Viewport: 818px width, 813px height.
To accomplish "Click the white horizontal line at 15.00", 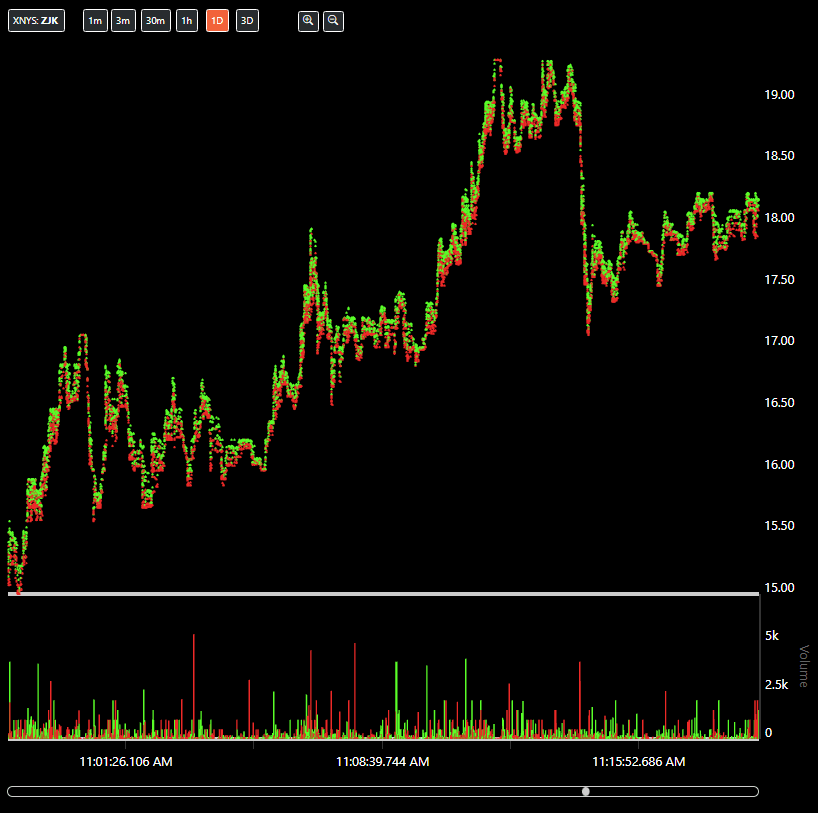I will coord(380,594).
